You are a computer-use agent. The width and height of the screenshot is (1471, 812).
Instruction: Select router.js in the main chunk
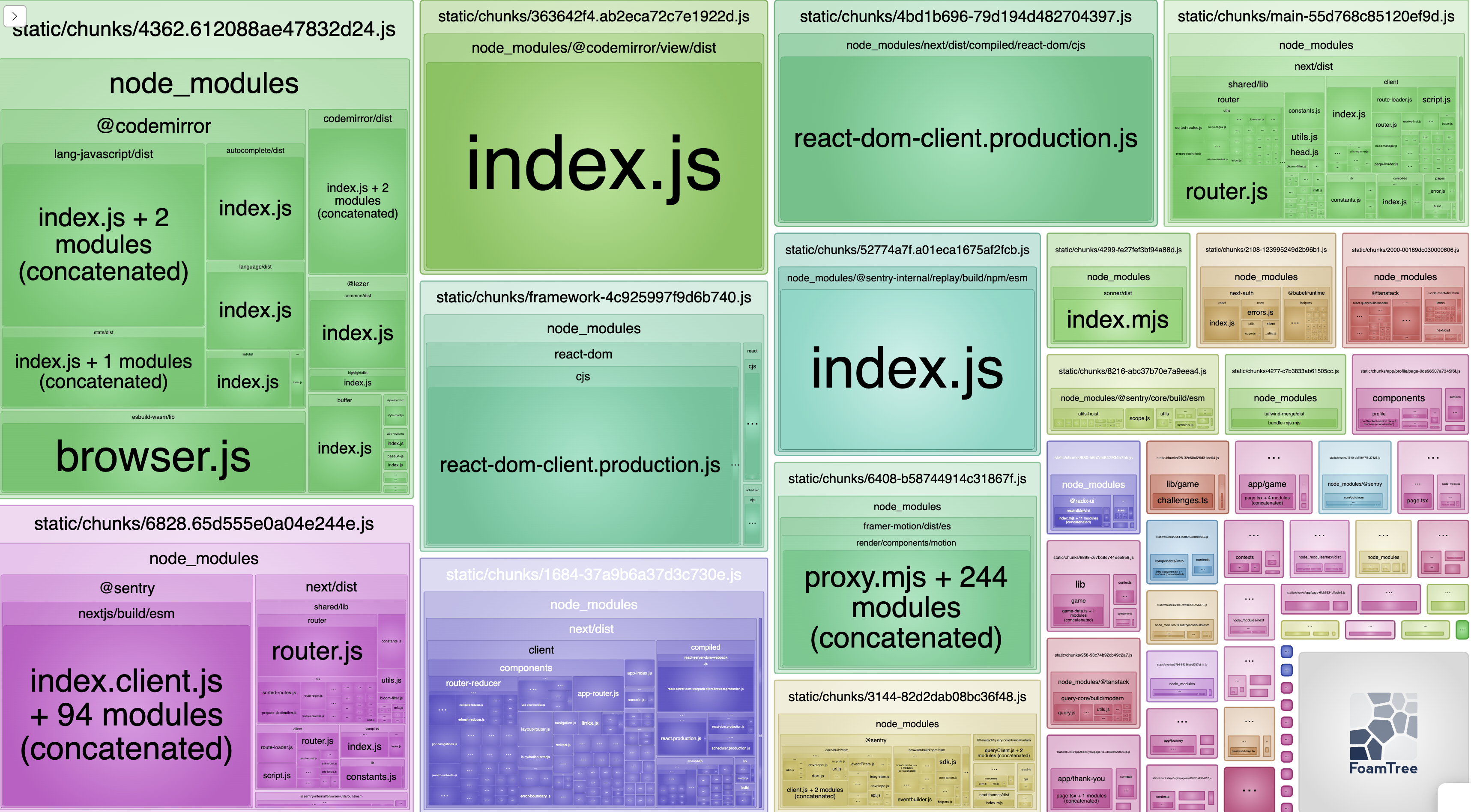point(1226,192)
